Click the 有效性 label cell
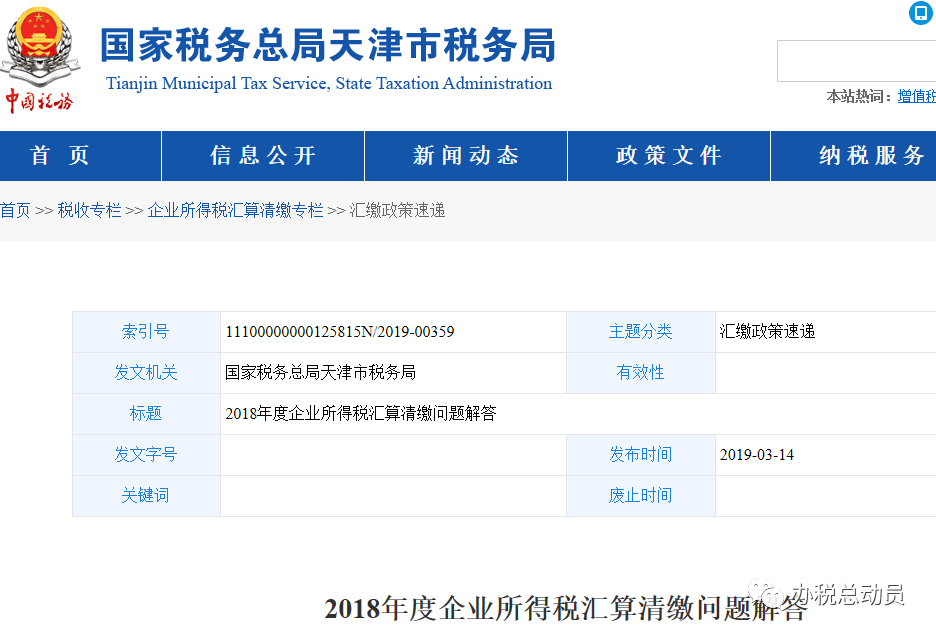The height and width of the screenshot is (636, 936). pos(641,373)
